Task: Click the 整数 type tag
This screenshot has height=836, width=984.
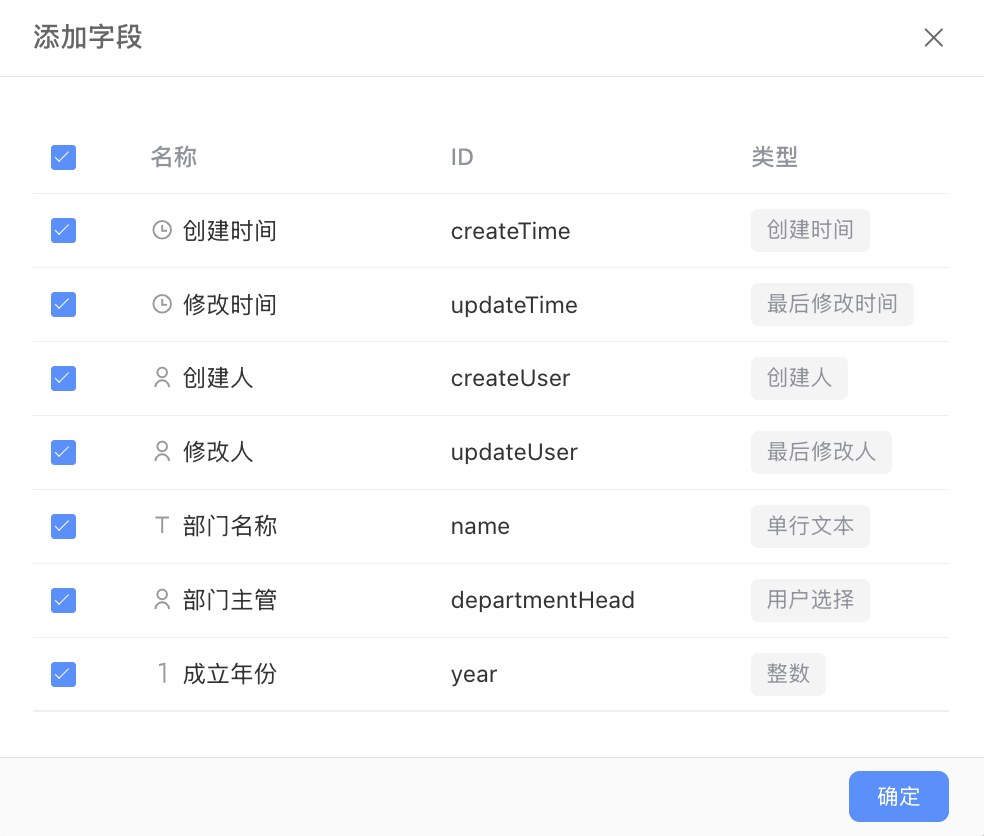Action: click(788, 674)
